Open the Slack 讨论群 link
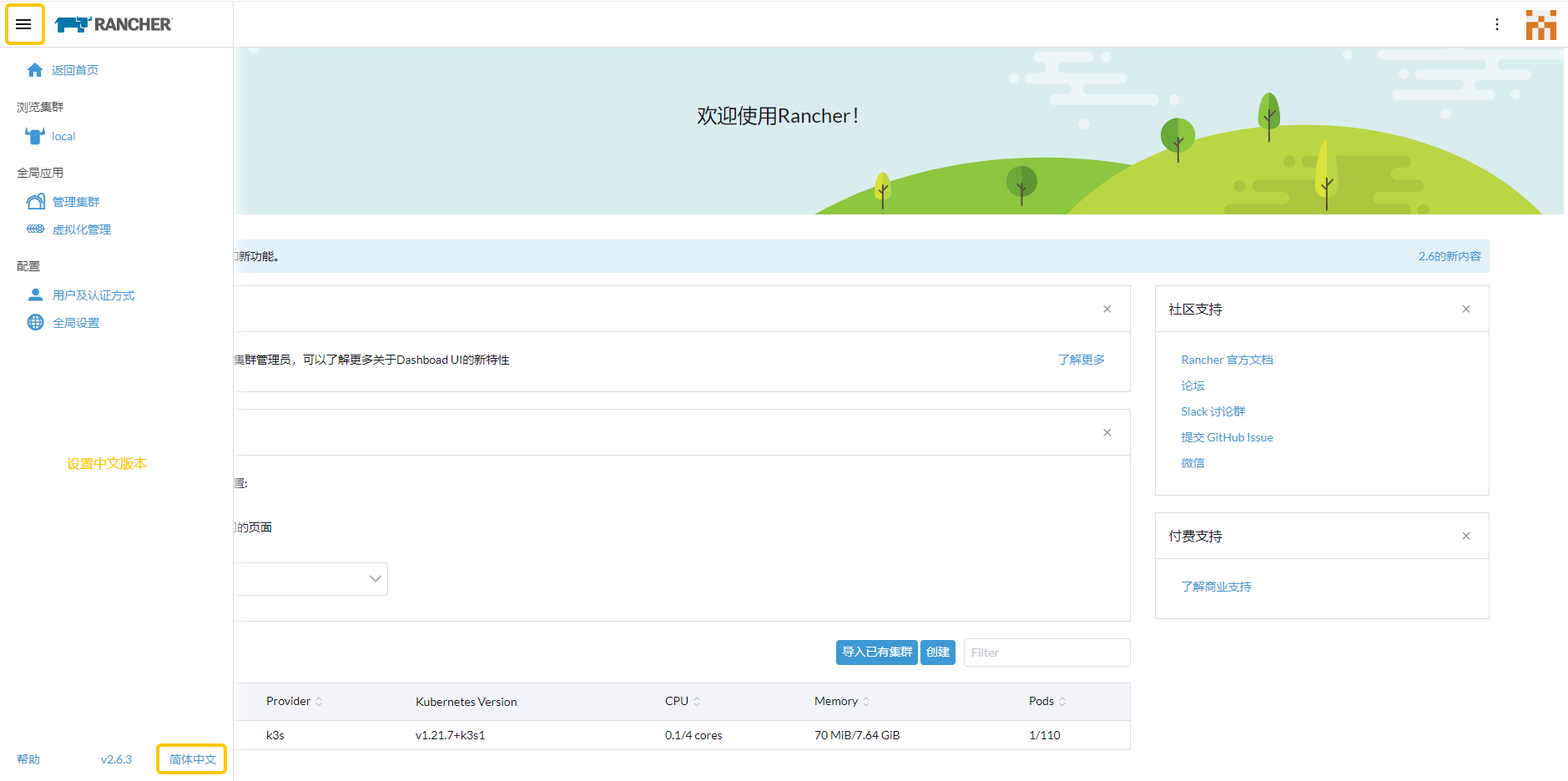Viewport: 1568px width, 781px height. [x=1213, y=411]
